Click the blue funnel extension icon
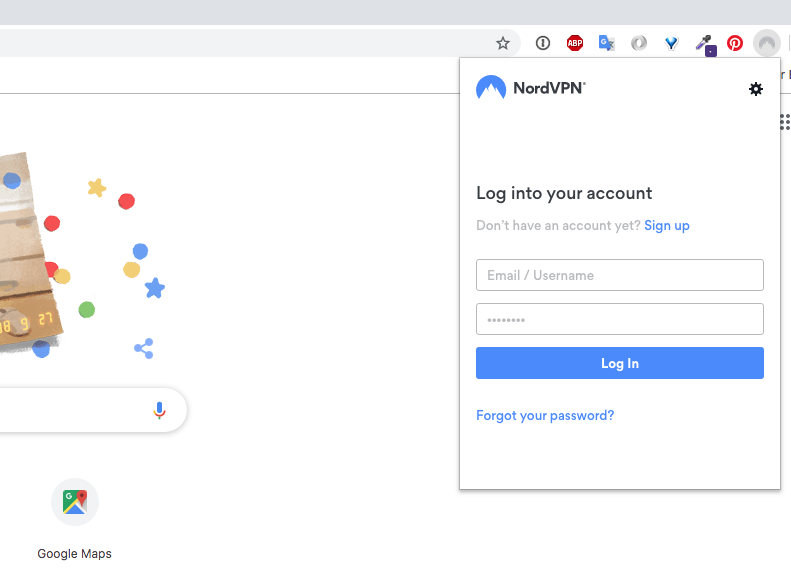 tap(671, 43)
